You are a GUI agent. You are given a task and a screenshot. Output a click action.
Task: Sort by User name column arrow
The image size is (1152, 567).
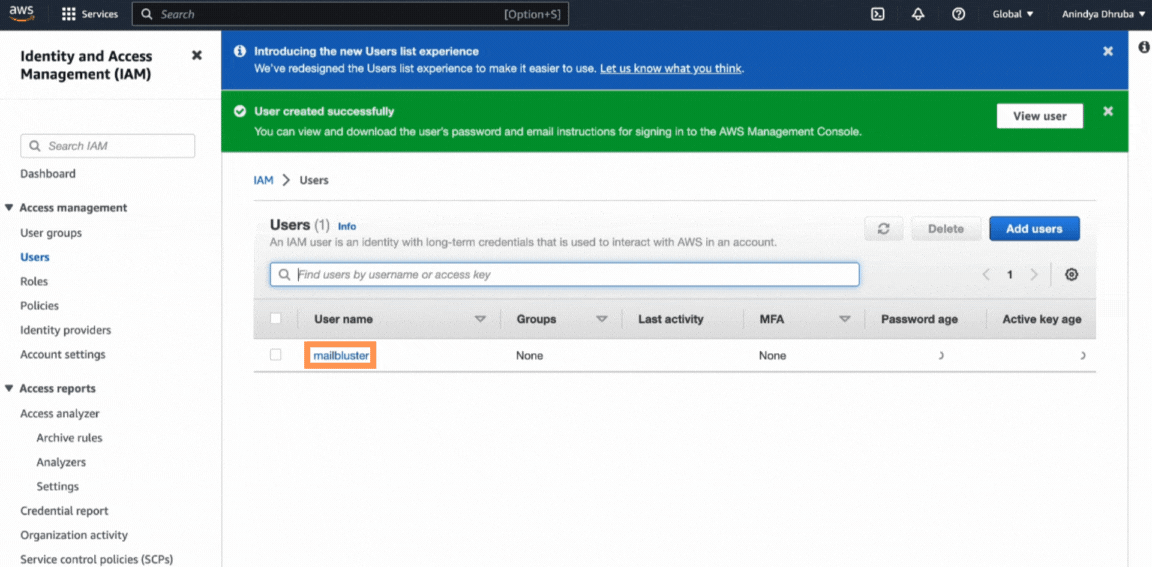[480, 319]
